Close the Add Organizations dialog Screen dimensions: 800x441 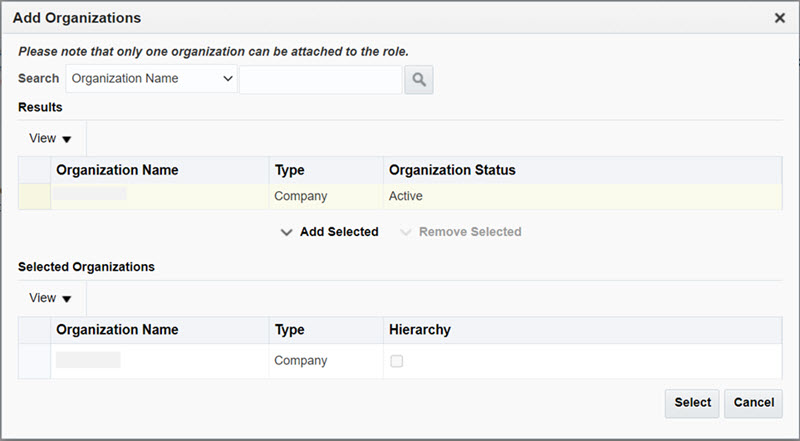click(780, 18)
